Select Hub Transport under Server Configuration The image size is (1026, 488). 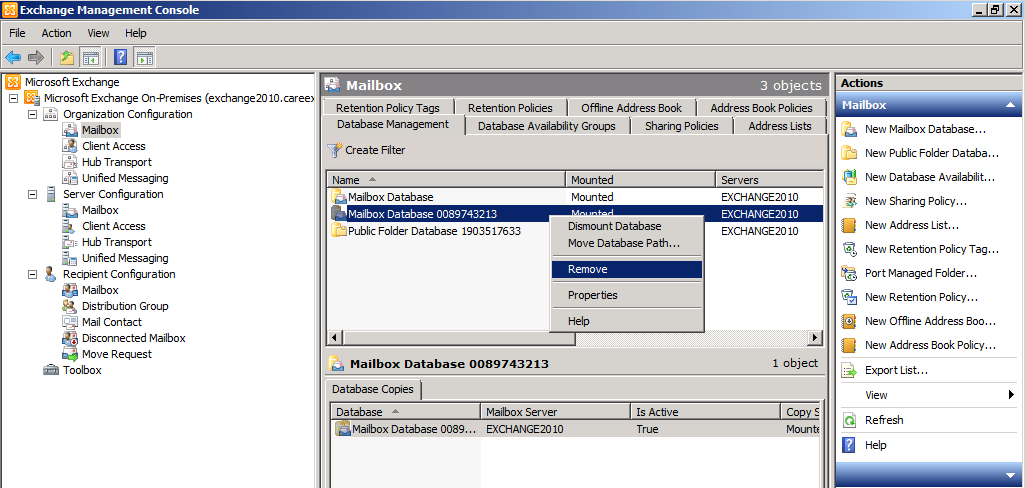click(x=116, y=242)
